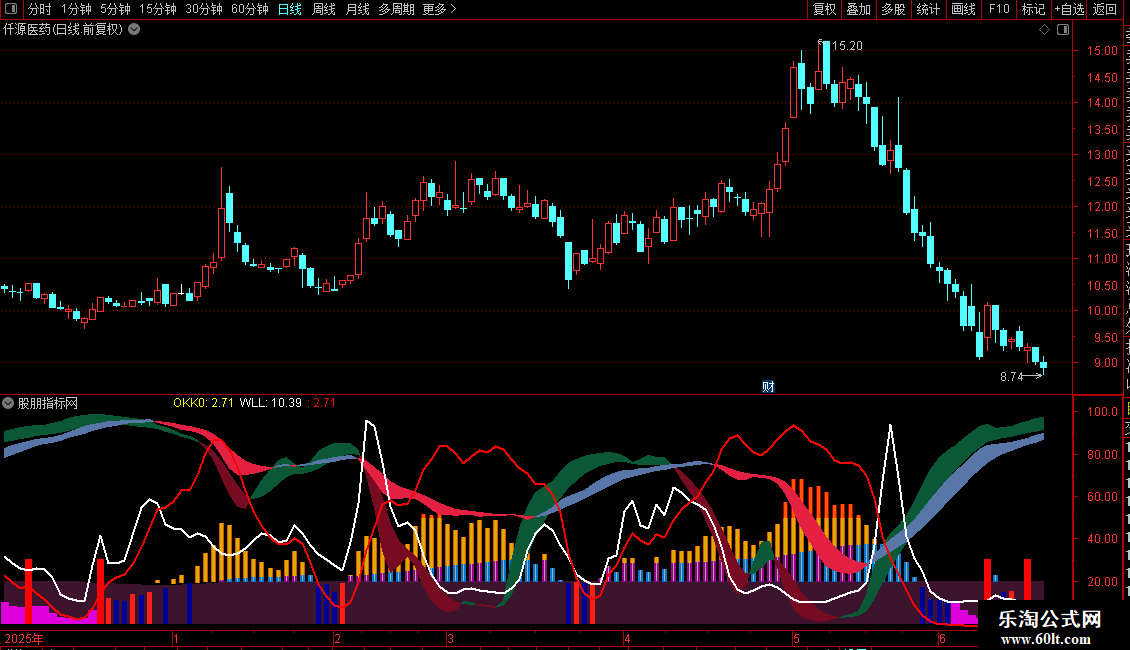This screenshot has height=650, width=1130.
Task: Switch to 日线 daily chart
Action: 290,9
